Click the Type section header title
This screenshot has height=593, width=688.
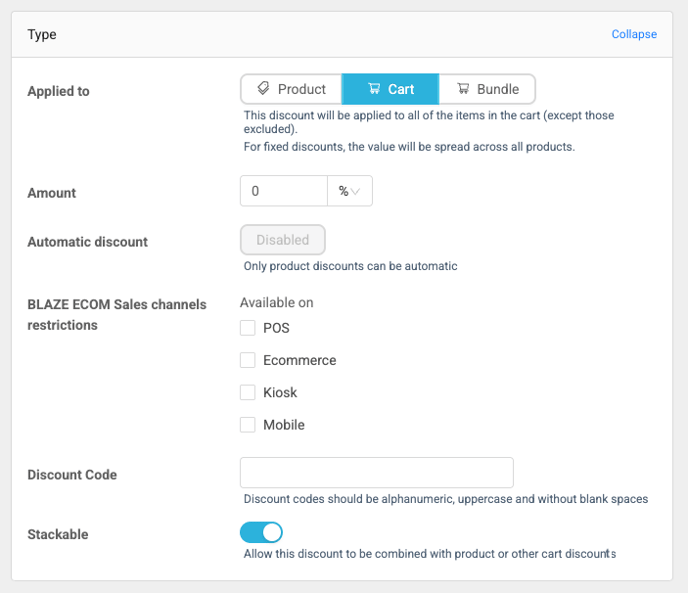coord(42,34)
